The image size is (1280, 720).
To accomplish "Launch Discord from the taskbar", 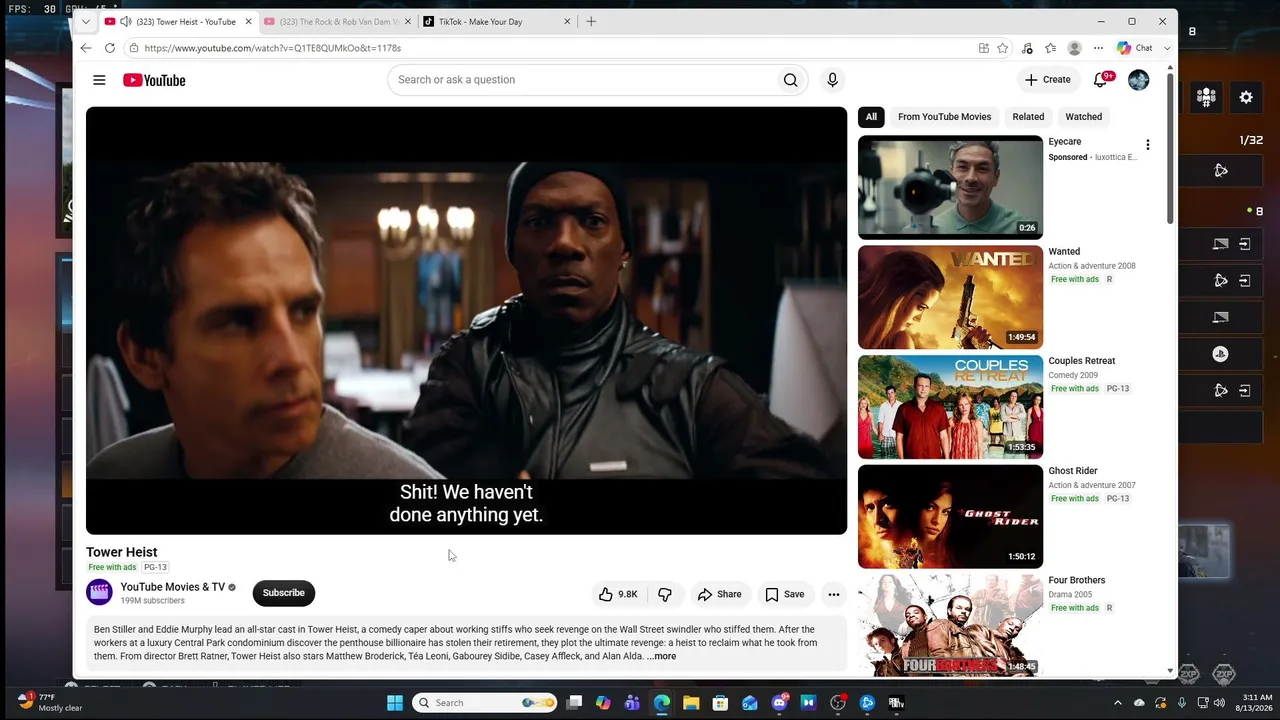I will coord(779,703).
